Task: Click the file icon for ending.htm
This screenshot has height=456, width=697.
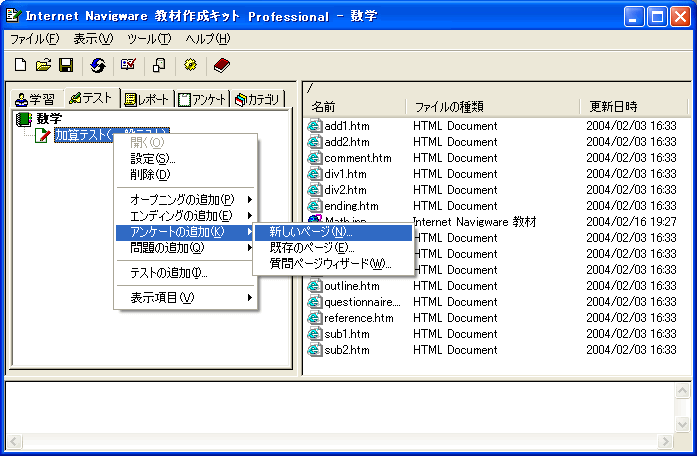Action: click(314, 206)
